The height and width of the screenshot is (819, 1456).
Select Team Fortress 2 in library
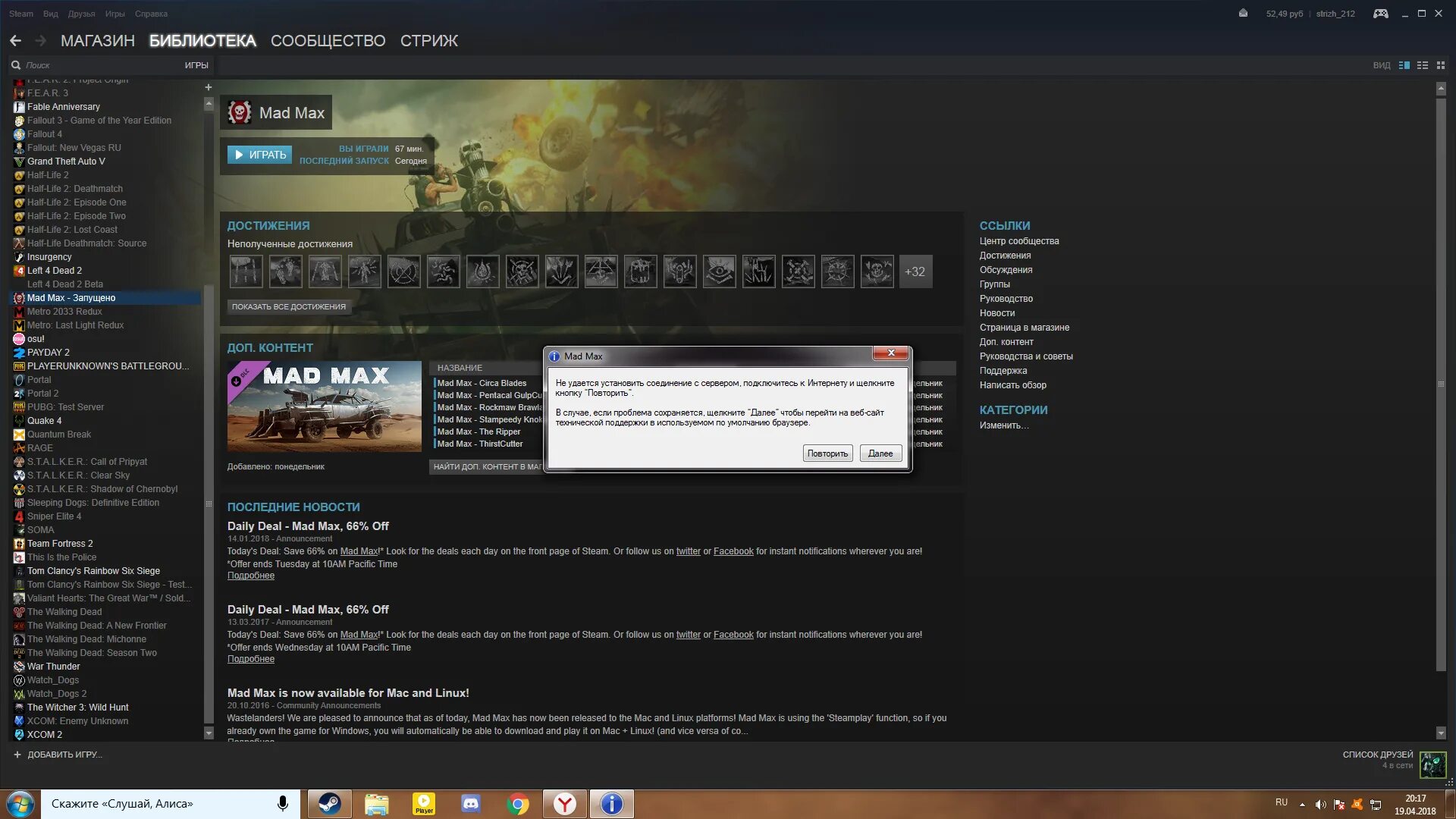(x=60, y=544)
